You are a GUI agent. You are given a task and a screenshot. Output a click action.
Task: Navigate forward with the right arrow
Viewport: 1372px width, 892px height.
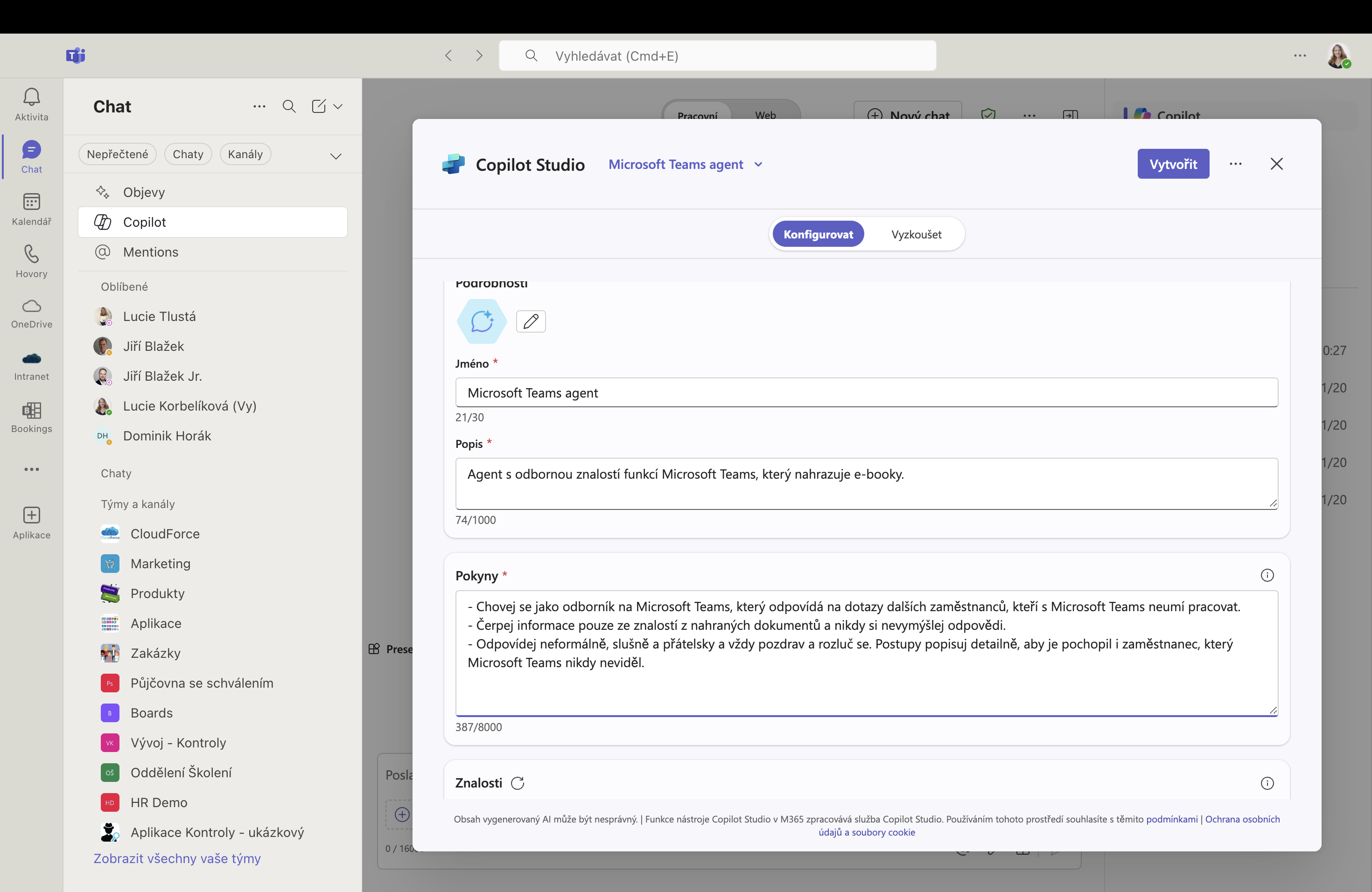pos(479,56)
